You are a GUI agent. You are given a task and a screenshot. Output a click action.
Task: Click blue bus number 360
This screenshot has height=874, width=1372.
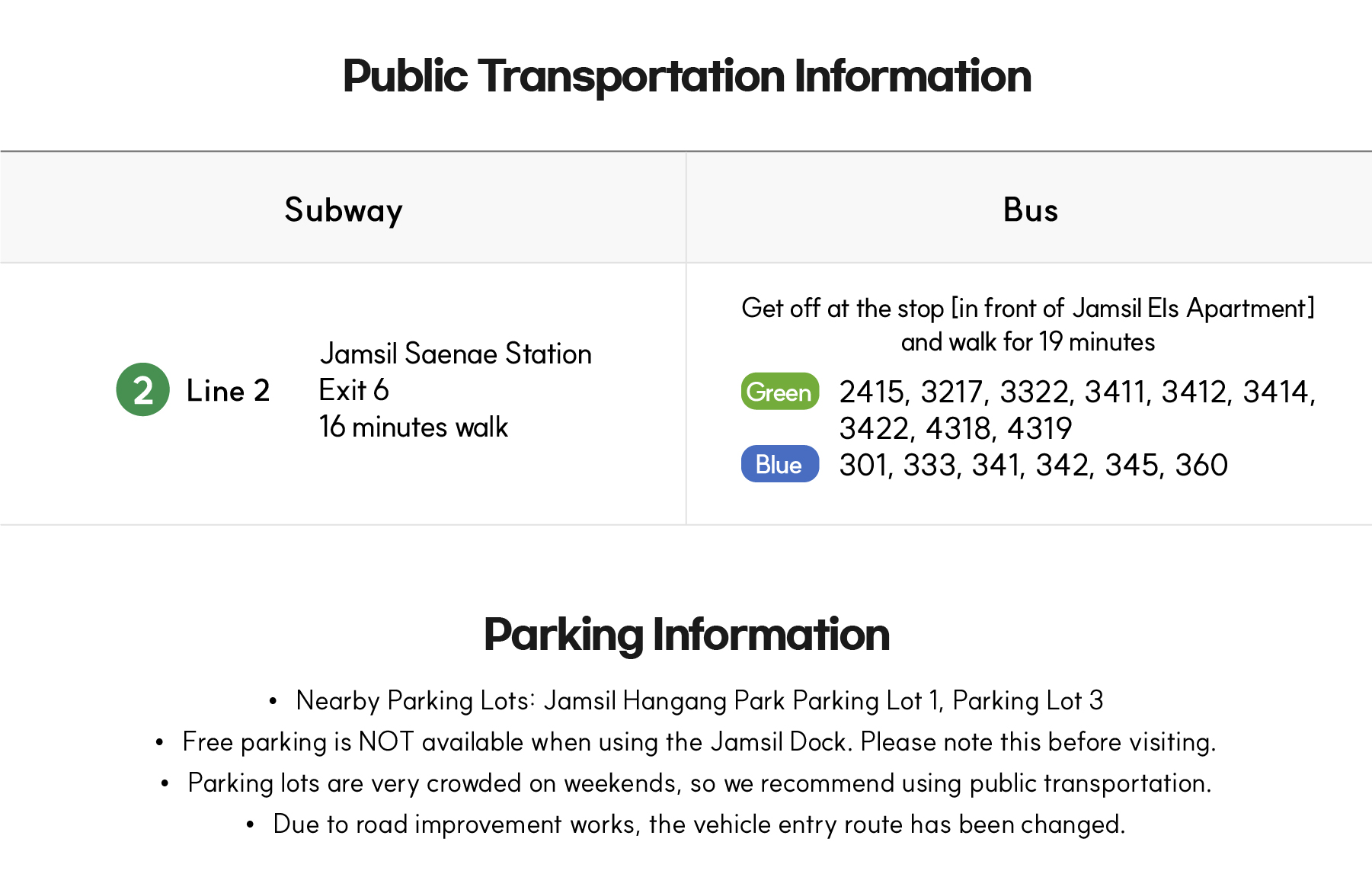pos(1201,465)
